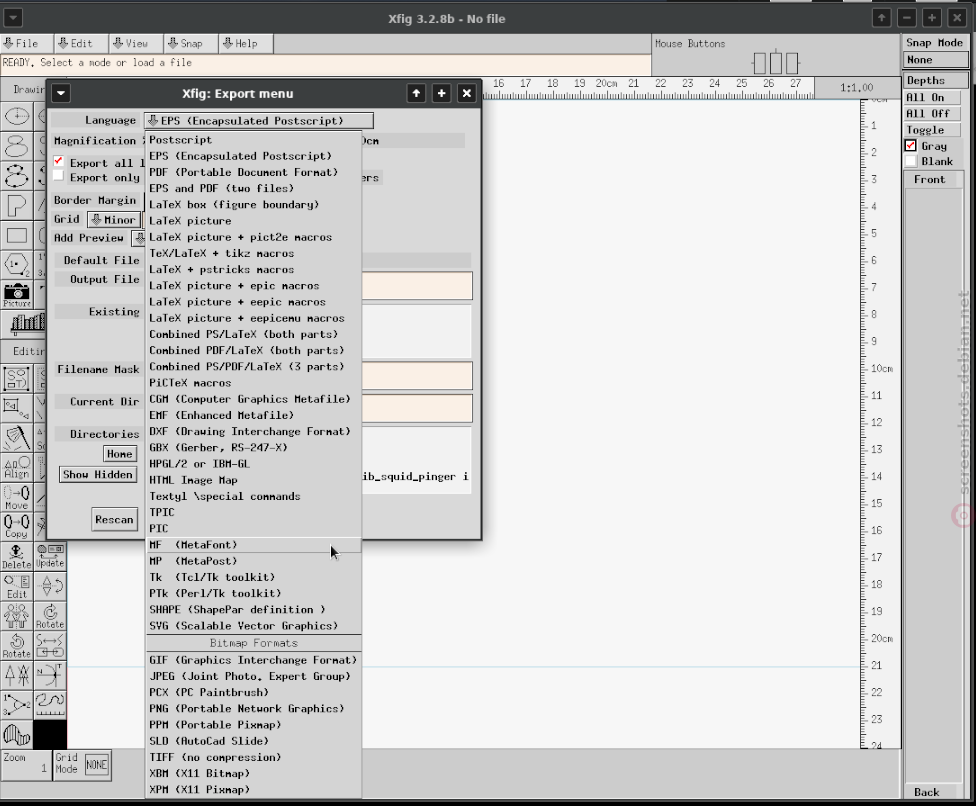
Task: Select the curve length measure tool
Action: coord(50,705)
